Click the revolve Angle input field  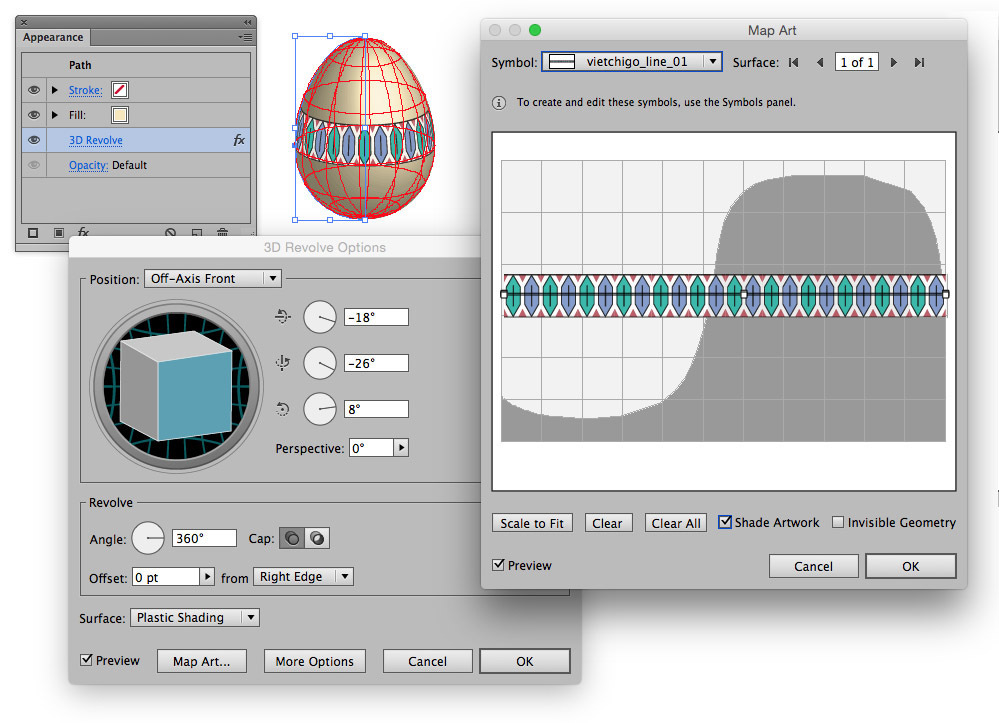(x=204, y=538)
